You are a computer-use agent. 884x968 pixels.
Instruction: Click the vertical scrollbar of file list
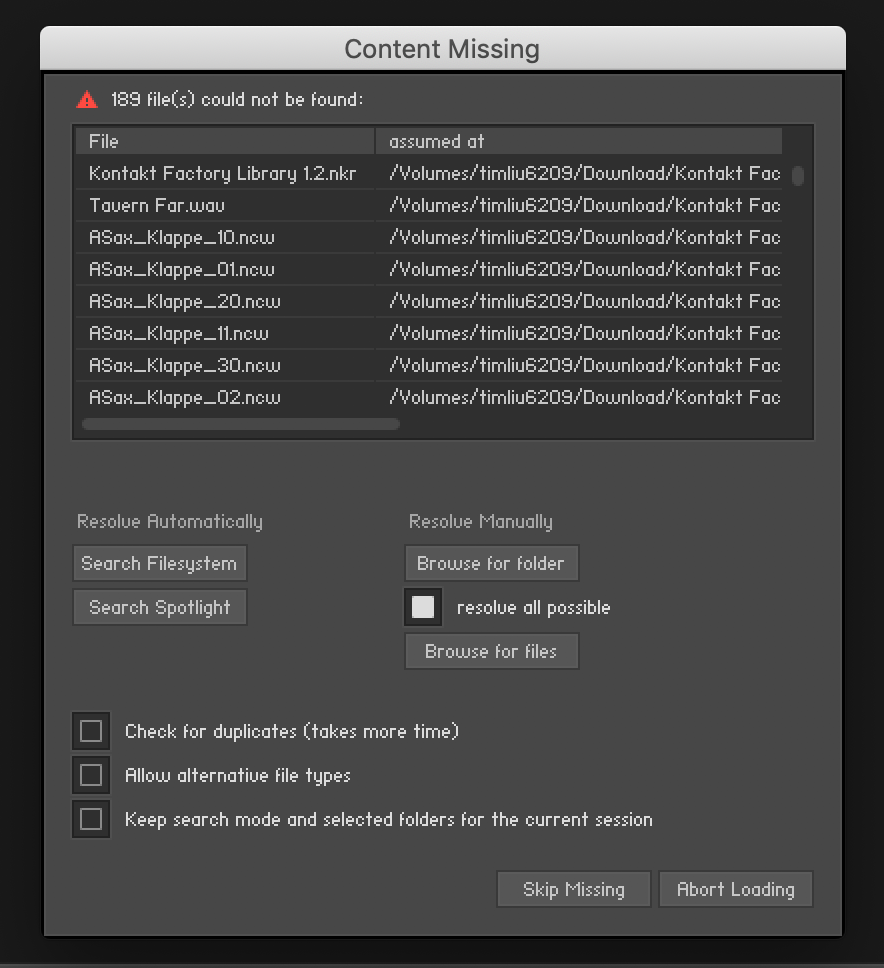point(798,176)
